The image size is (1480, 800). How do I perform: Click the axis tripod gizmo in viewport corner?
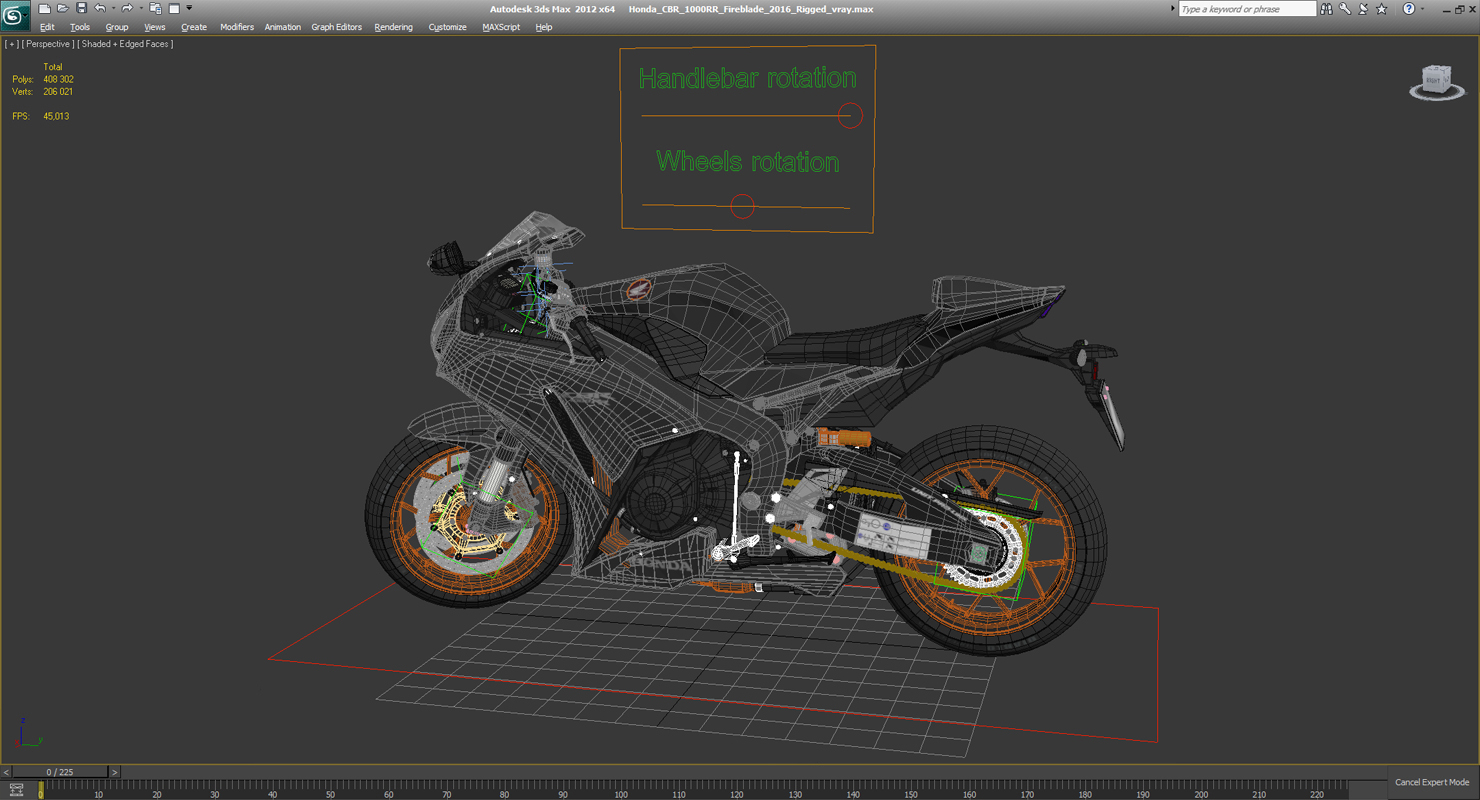28,733
